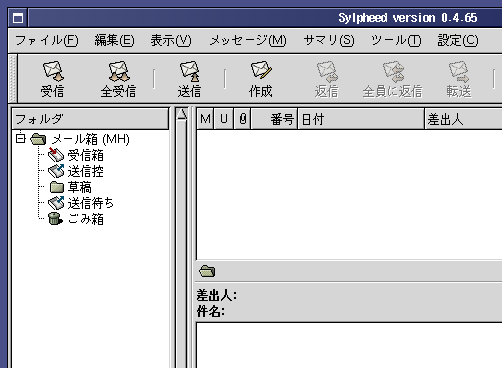Click the Sylpheed version 0.4.65 title text
This screenshot has height=368, width=502.
click(408, 18)
